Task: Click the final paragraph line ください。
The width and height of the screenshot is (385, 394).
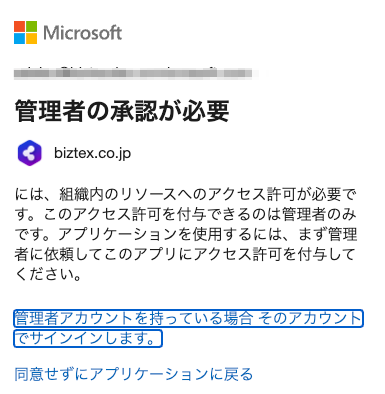Action: pyautogui.click(x=48, y=275)
